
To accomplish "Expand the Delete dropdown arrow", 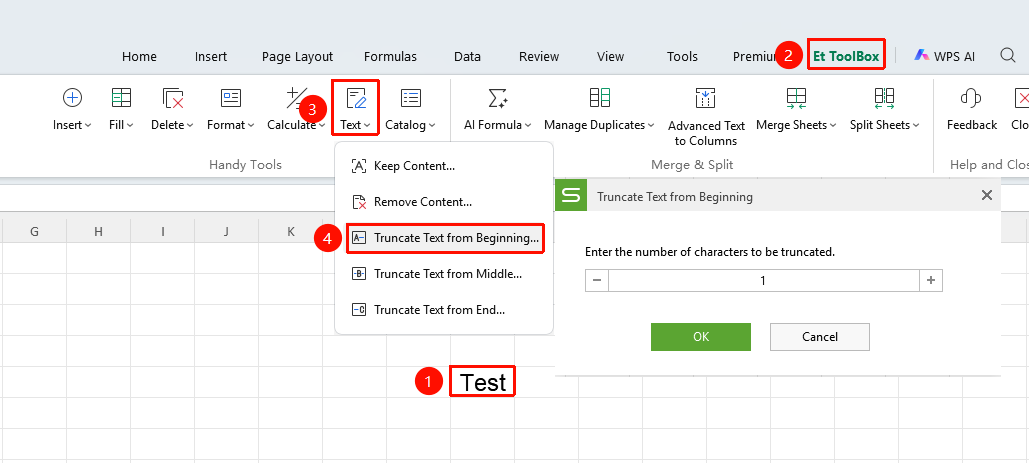I will [x=190, y=125].
